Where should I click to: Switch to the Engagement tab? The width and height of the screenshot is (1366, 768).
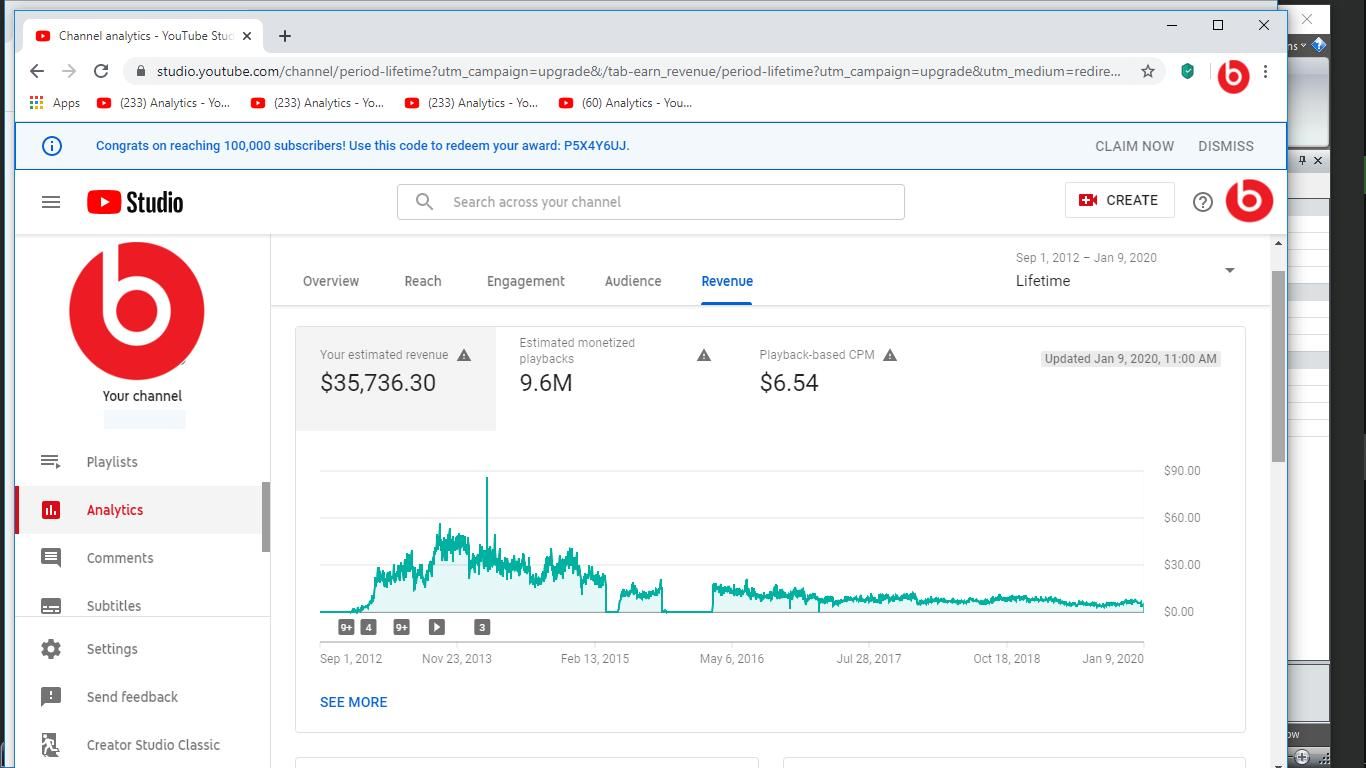tap(526, 281)
